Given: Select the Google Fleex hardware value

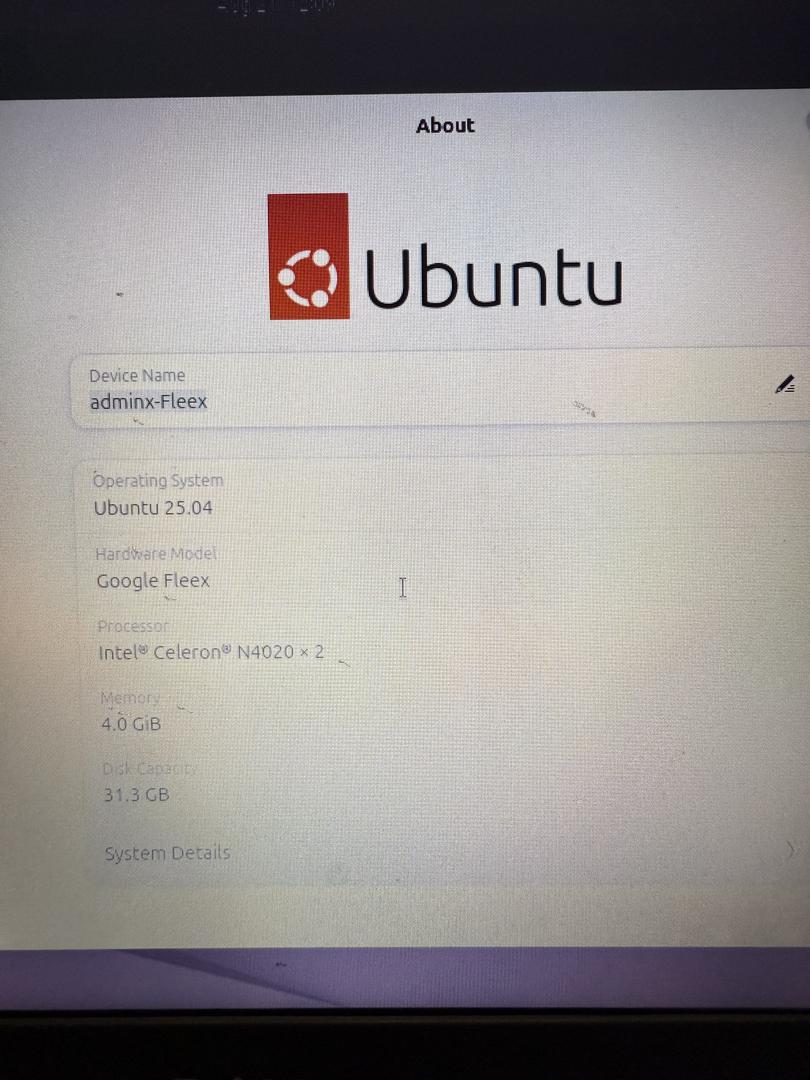Looking at the screenshot, I should tap(153, 581).
